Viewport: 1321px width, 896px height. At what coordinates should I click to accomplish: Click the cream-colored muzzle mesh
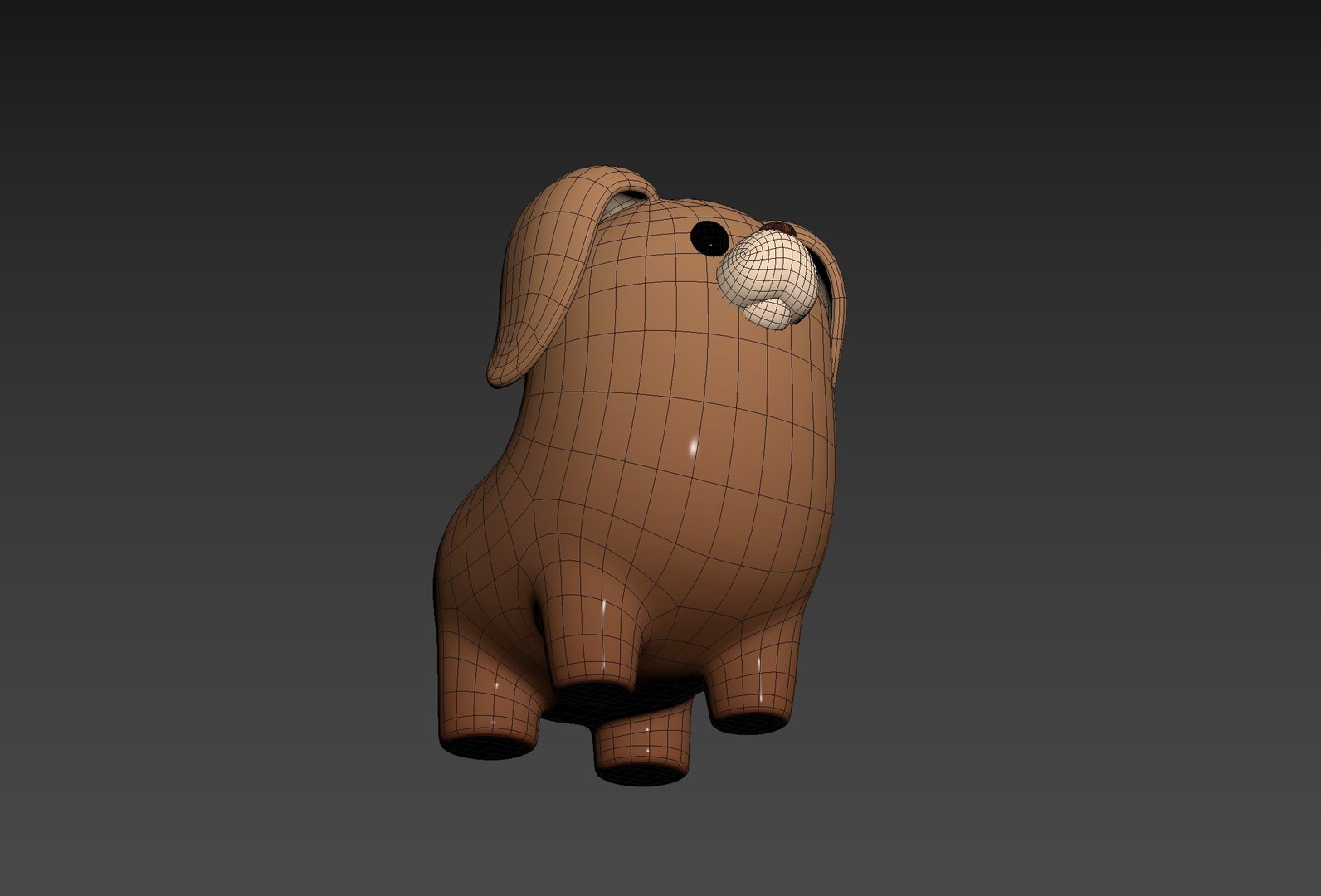click(x=768, y=279)
